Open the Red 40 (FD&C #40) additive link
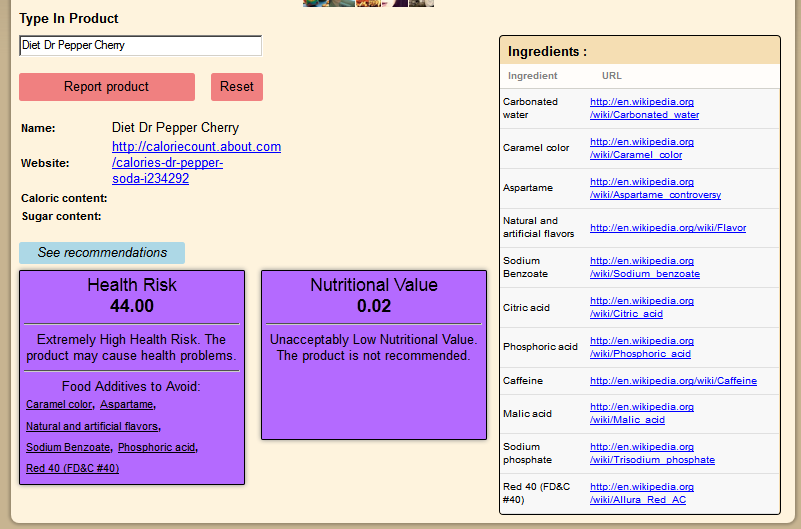The height and width of the screenshot is (529, 801). (73, 468)
